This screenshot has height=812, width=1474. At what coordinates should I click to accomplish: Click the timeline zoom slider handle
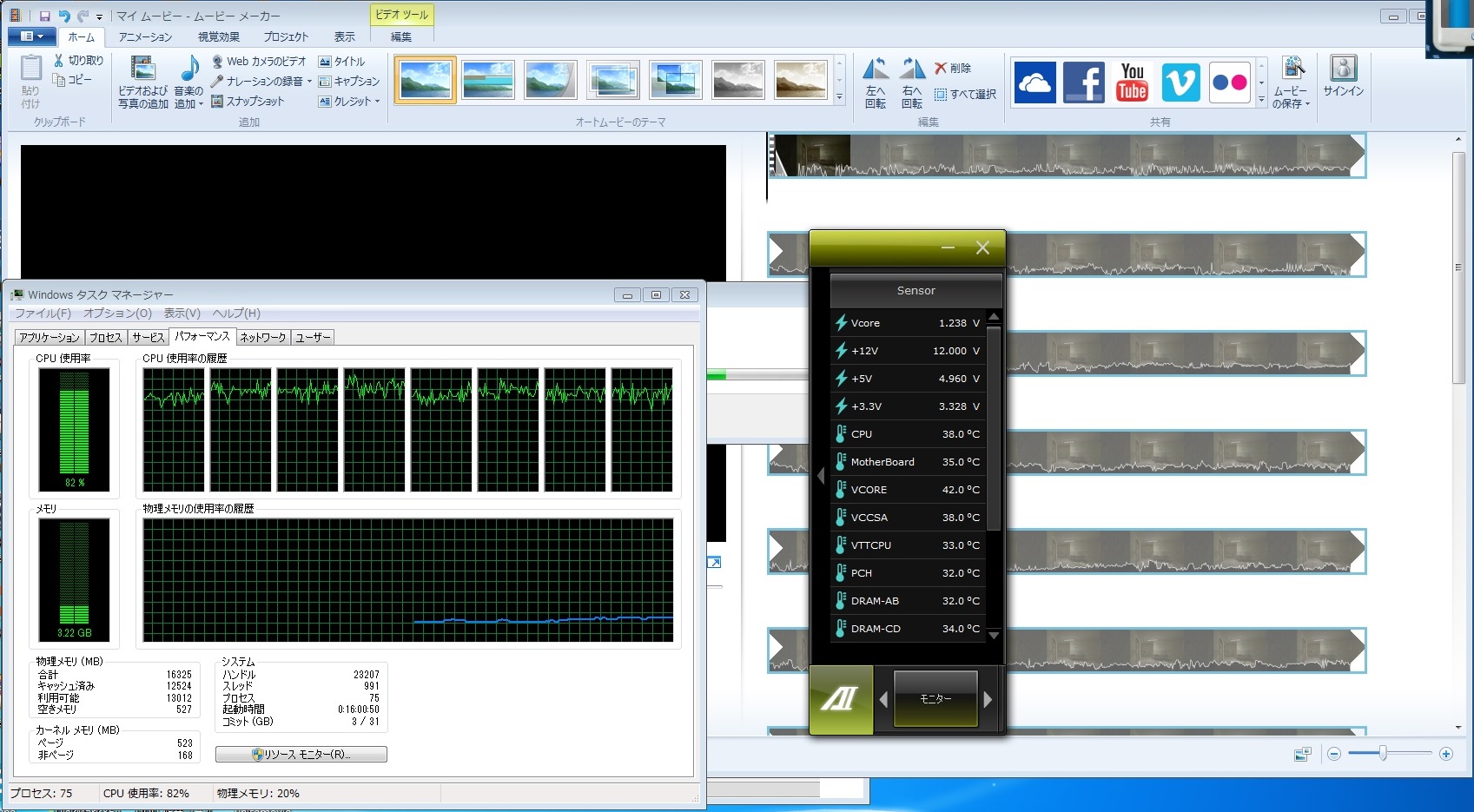[1382, 754]
